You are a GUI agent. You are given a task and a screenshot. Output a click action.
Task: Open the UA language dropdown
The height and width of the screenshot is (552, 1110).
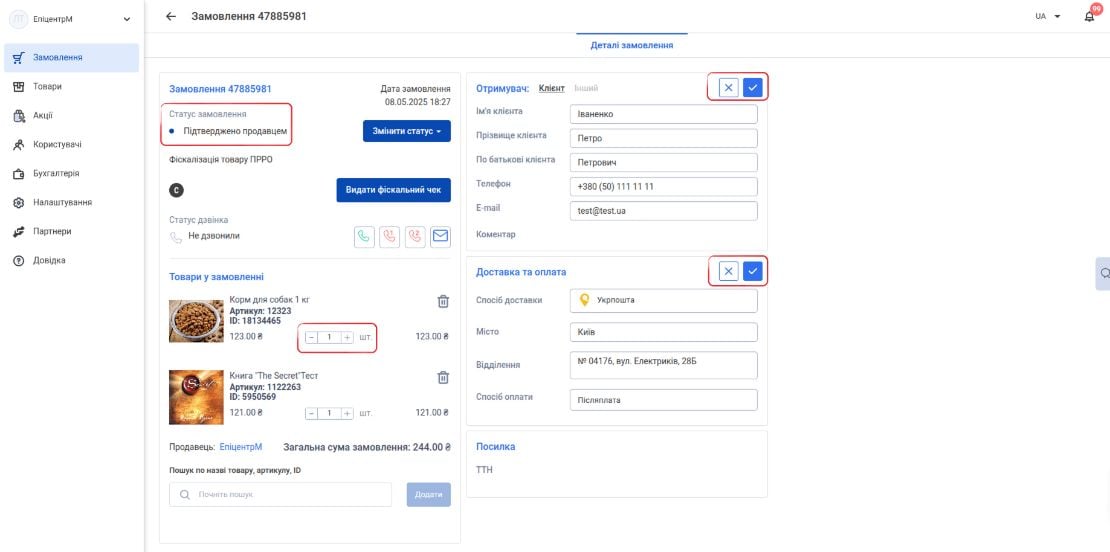1048,16
